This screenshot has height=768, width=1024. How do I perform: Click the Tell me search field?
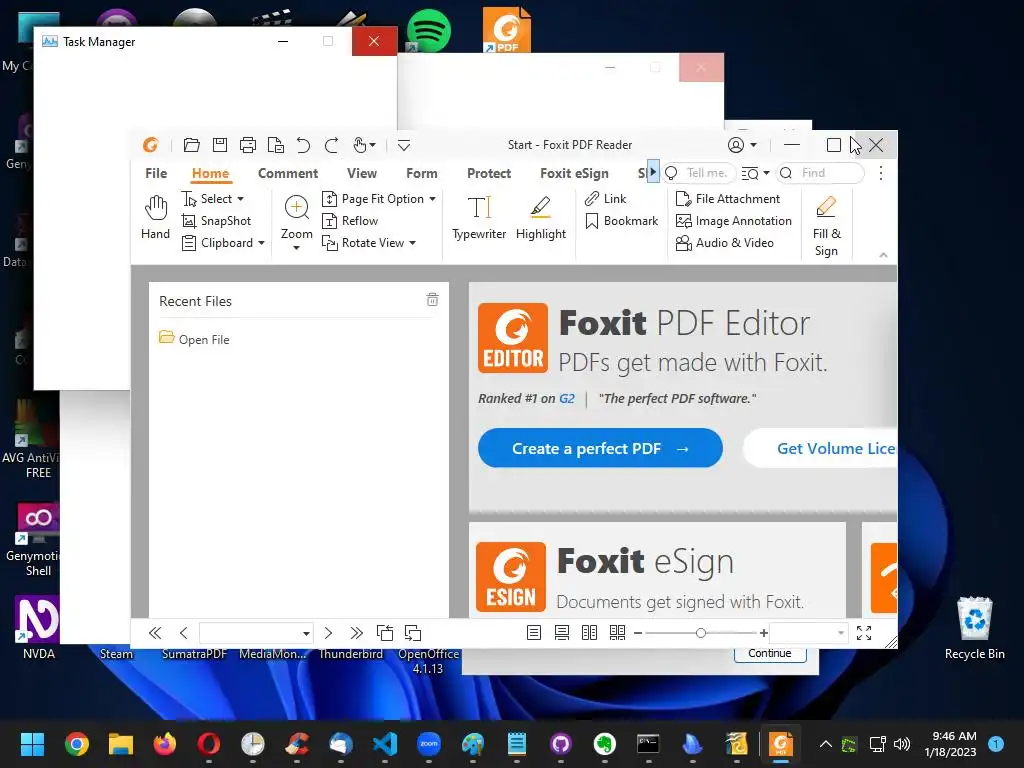click(700, 173)
